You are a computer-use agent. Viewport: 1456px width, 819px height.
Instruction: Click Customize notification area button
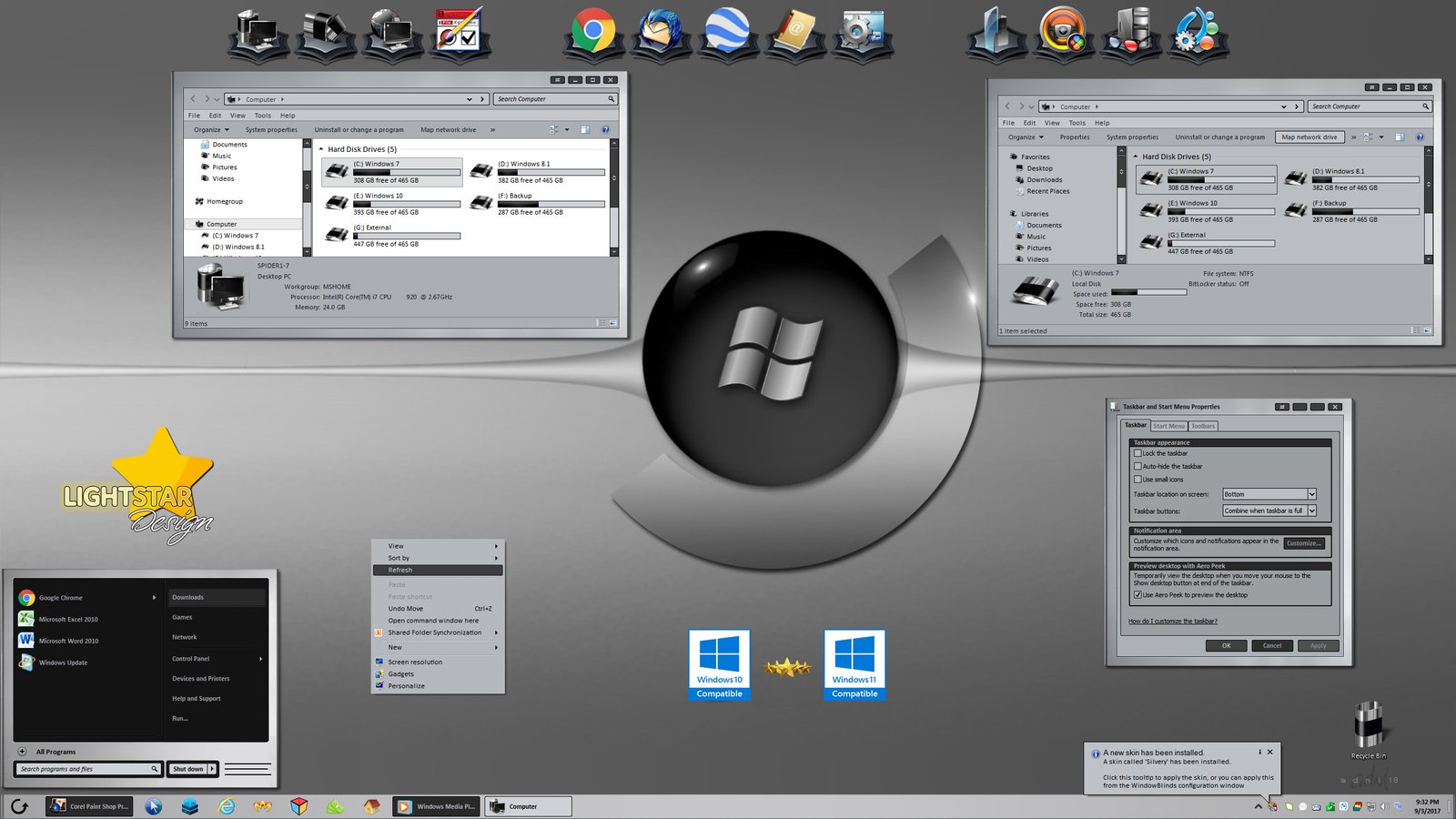coord(1304,543)
